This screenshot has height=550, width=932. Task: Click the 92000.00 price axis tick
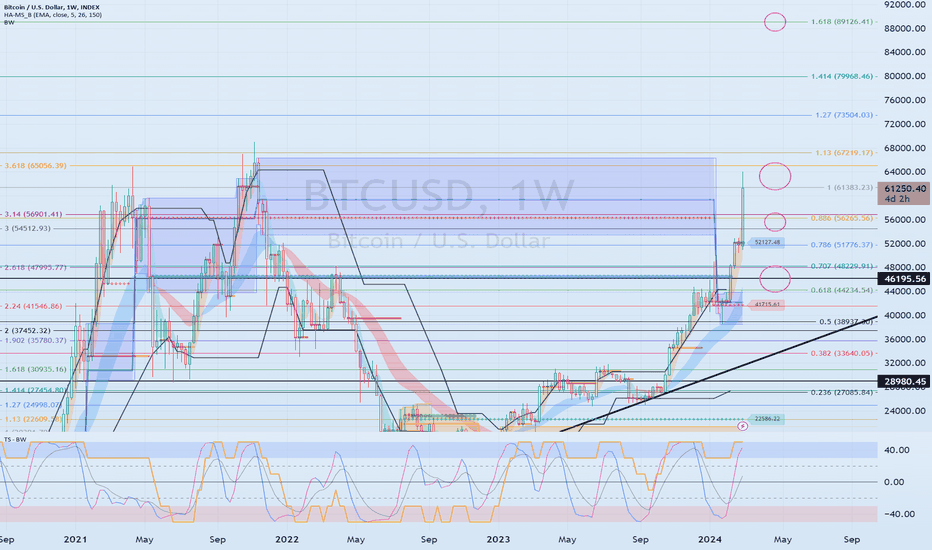click(905, 5)
